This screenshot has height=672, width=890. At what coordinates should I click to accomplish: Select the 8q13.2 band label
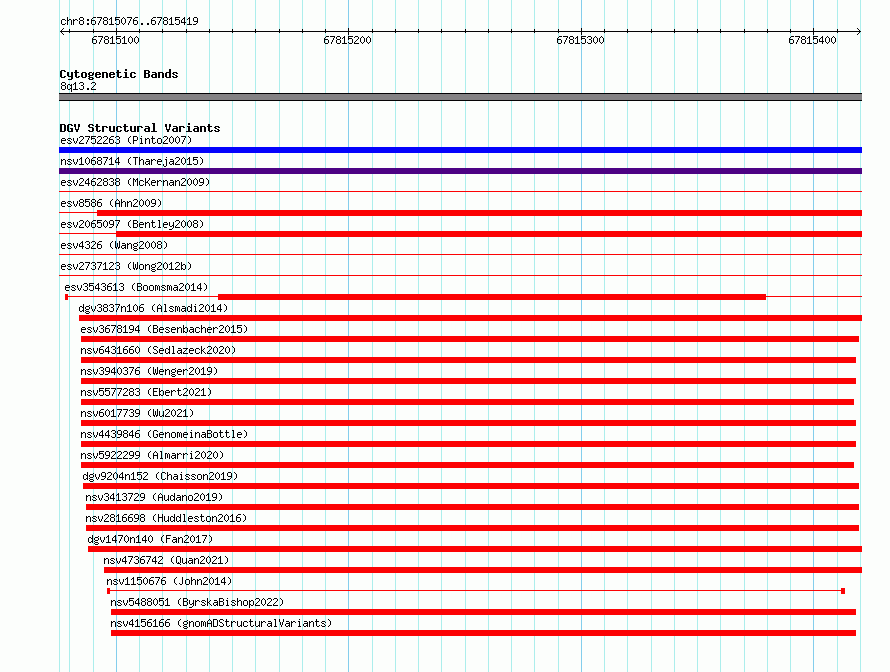point(78,86)
